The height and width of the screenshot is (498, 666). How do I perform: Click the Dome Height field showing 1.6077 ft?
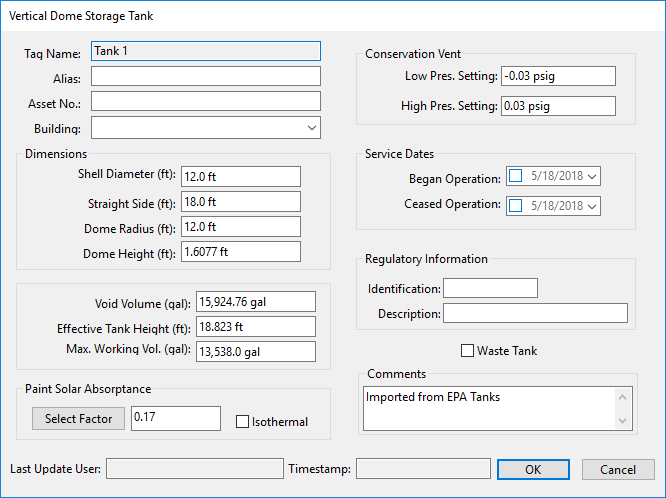[x=241, y=252]
